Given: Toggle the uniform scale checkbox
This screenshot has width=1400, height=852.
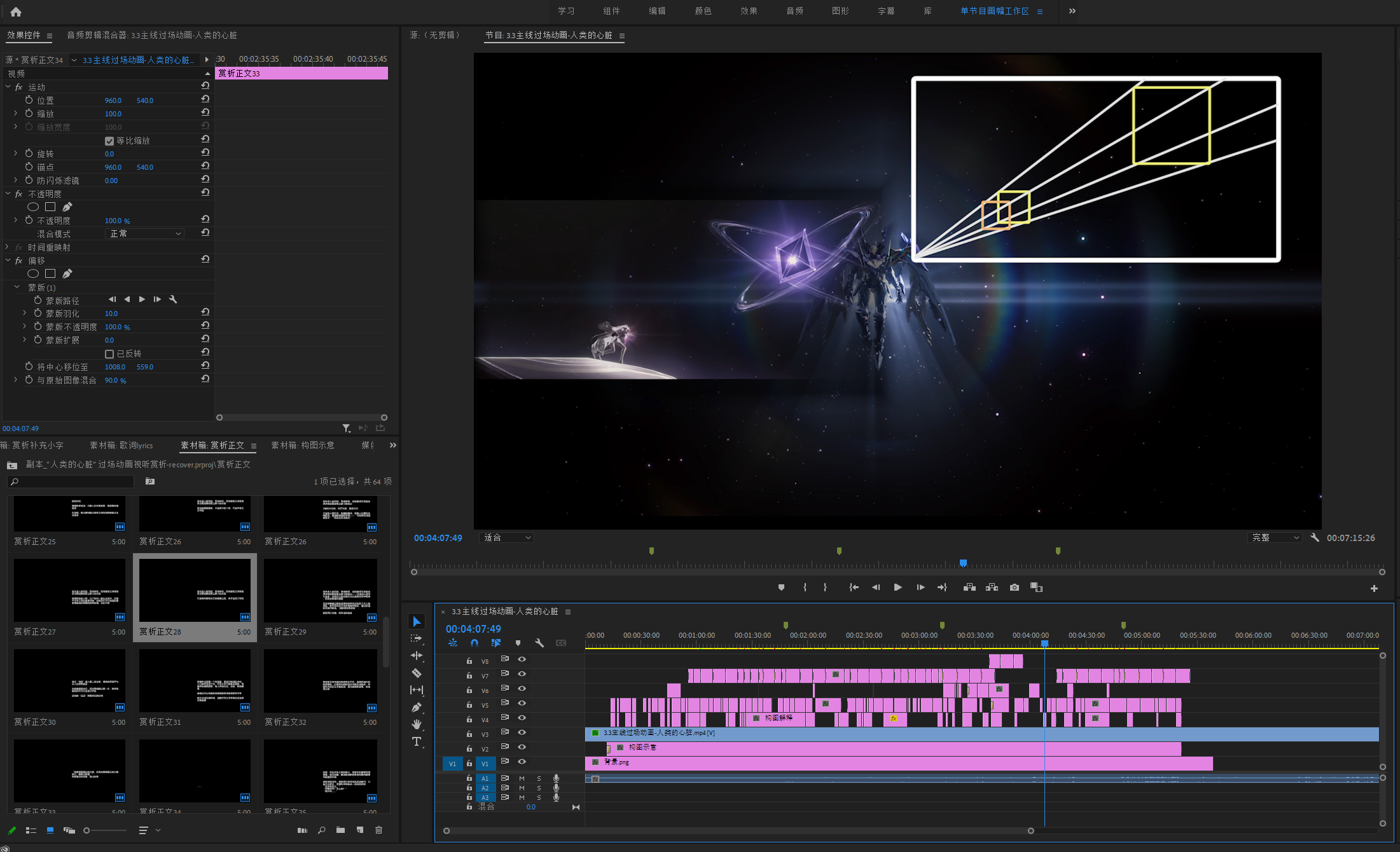Looking at the screenshot, I should click(x=109, y=141).
